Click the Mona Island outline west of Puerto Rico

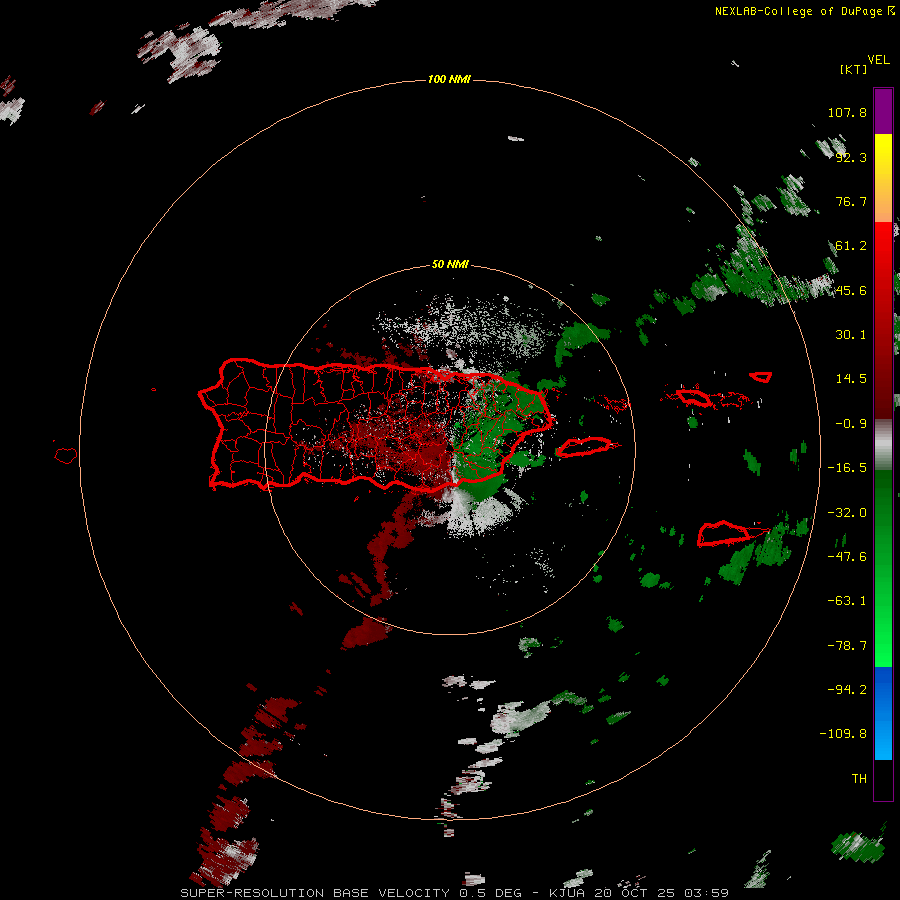point(66,456)
